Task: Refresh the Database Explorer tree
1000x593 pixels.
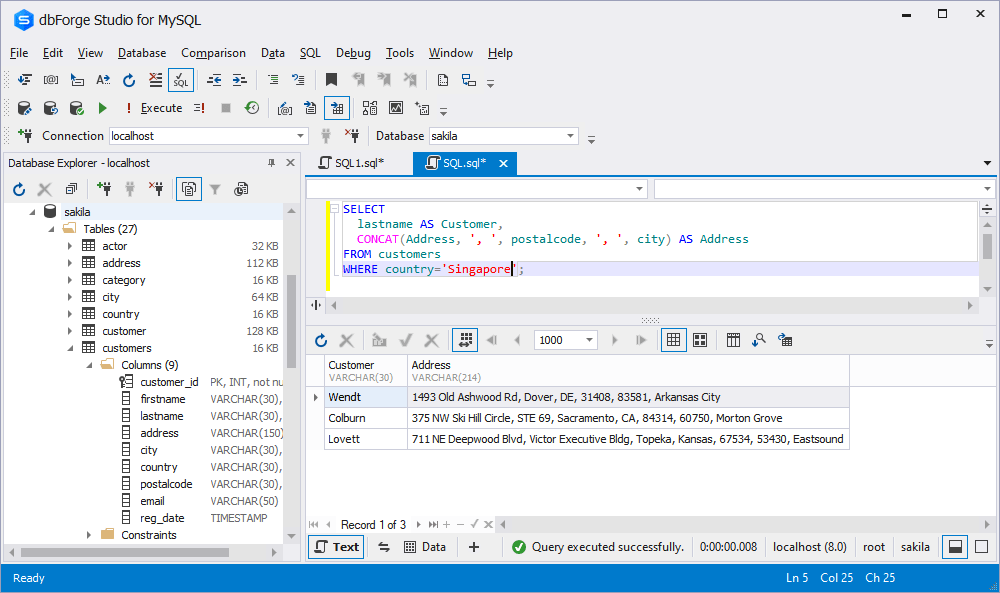Action: coord(19,189)
